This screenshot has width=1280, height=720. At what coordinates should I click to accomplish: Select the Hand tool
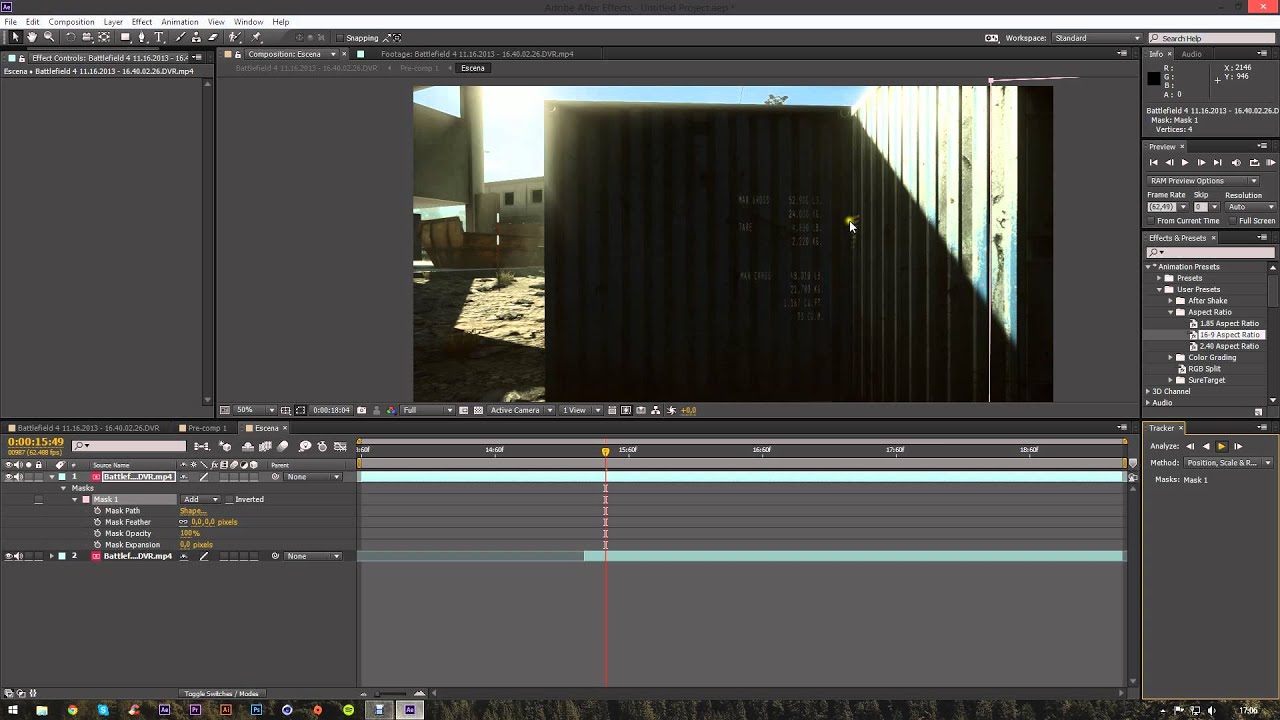(32, 37)
